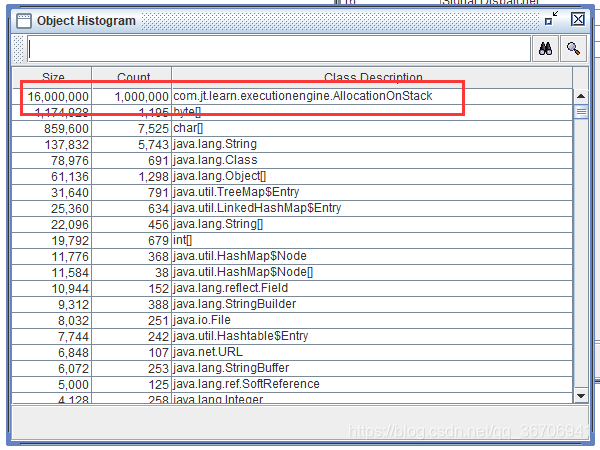Select the AllocationOnStack class row
This screenshot has width=600, height=450.
click(x=292, y=96)
